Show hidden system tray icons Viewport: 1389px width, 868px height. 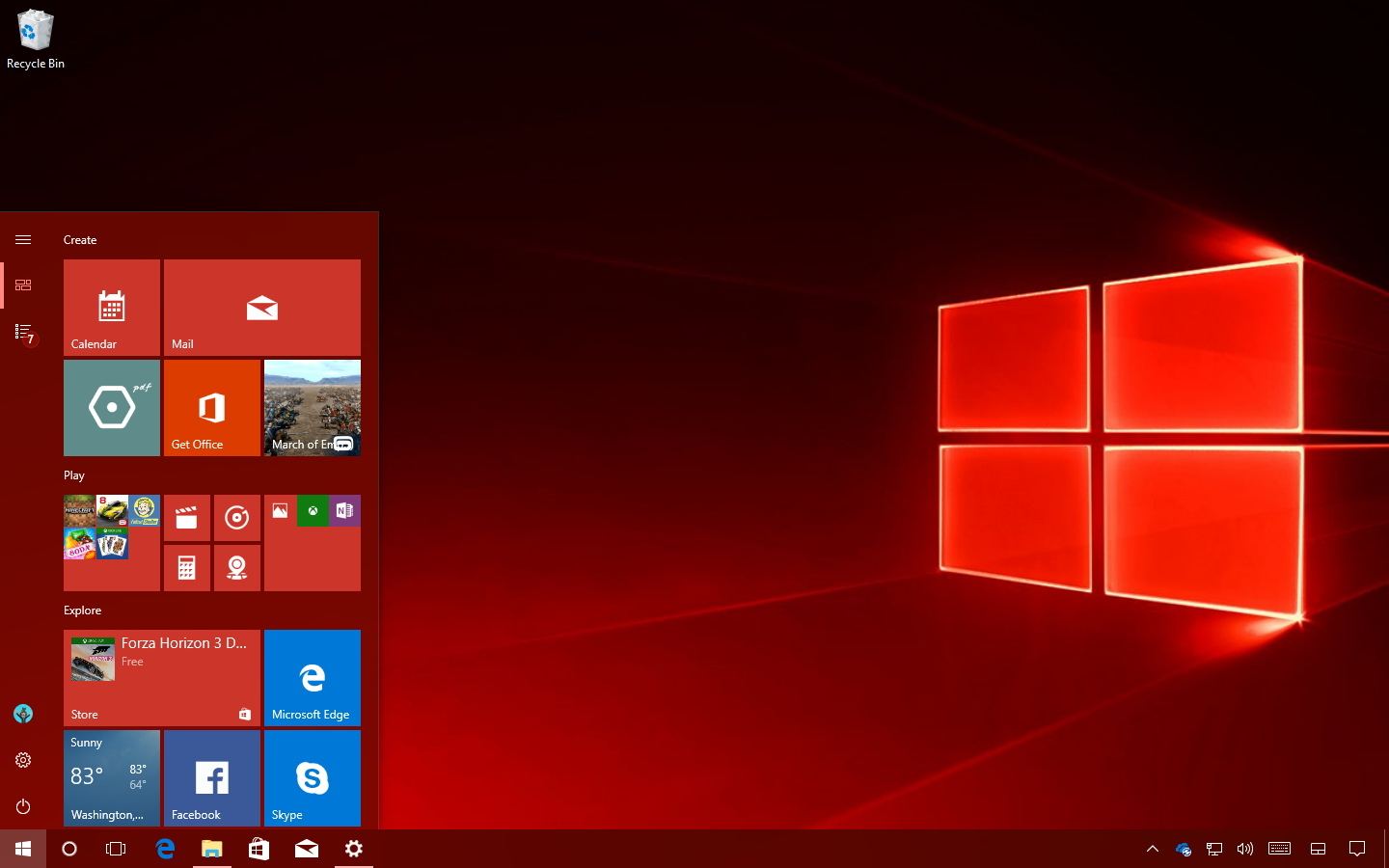[x=1153, y=849]
